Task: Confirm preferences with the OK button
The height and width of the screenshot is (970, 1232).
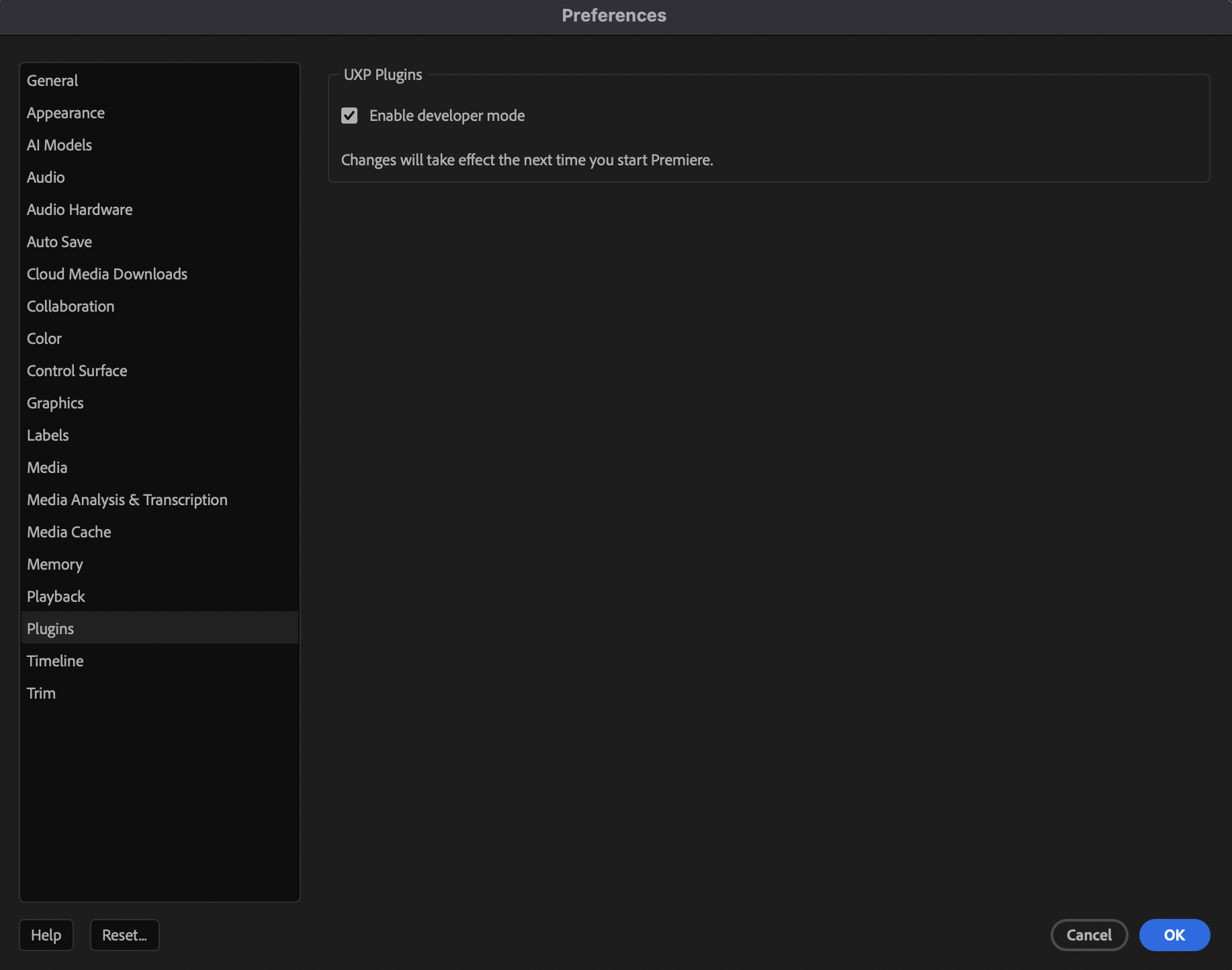Action: 1174,934
